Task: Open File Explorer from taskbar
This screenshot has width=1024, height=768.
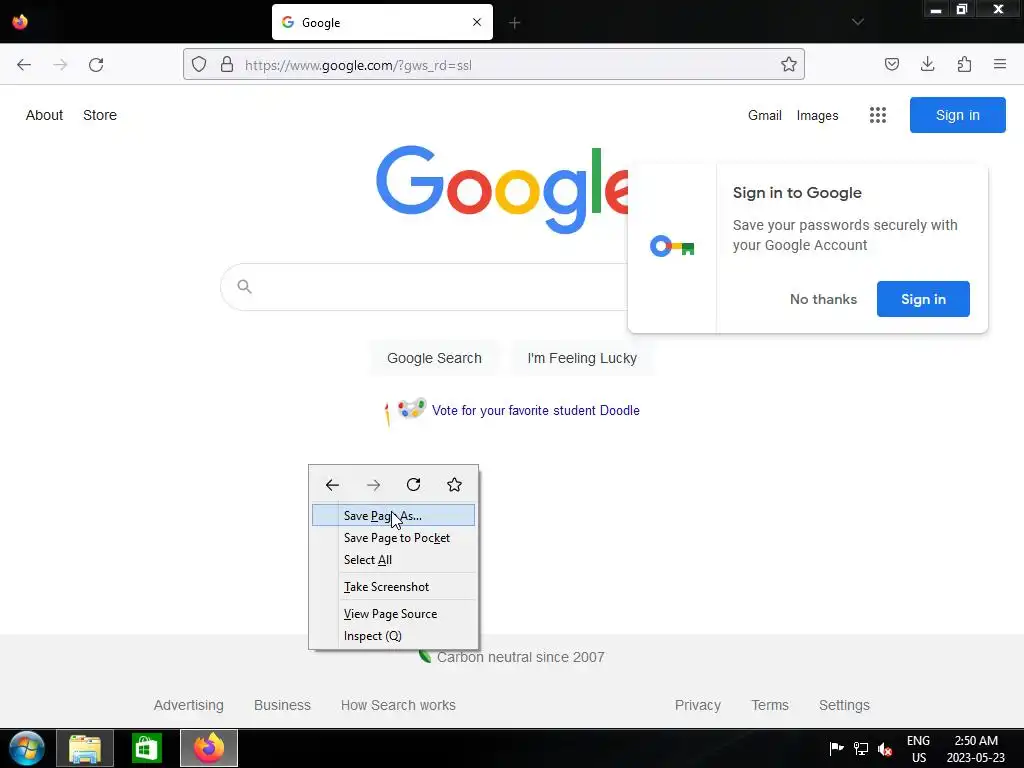Action: [85, 748]
